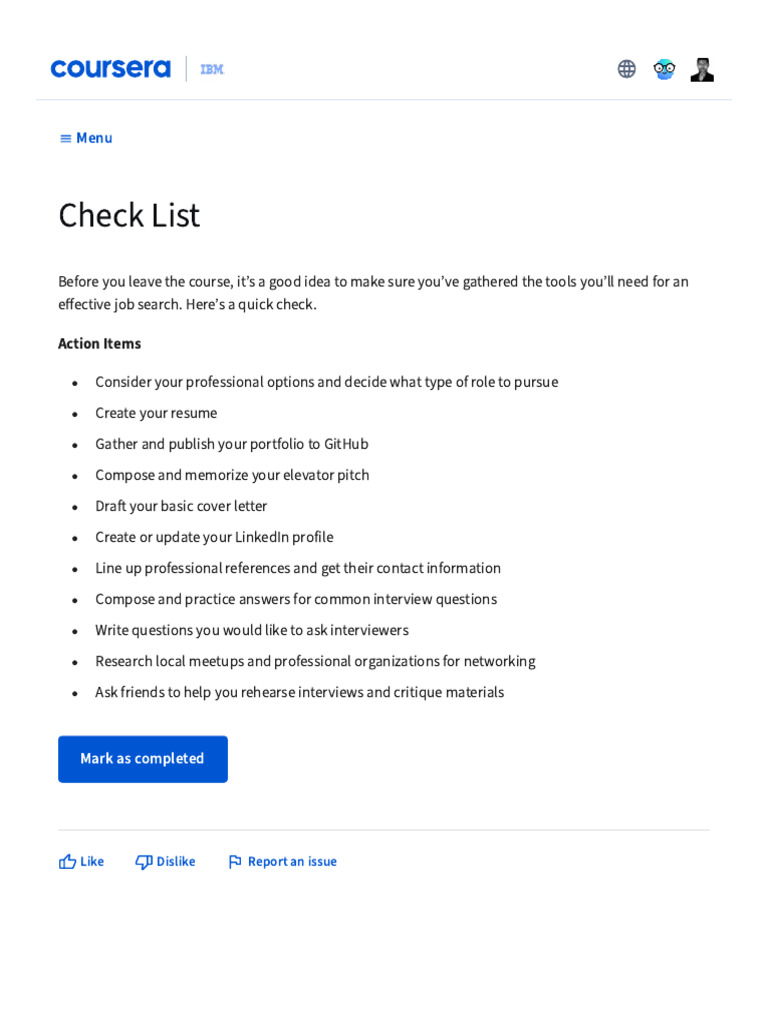Click the GitHub portfolio list item
The height and width of the screenshot is (1024, 768).
232,444
